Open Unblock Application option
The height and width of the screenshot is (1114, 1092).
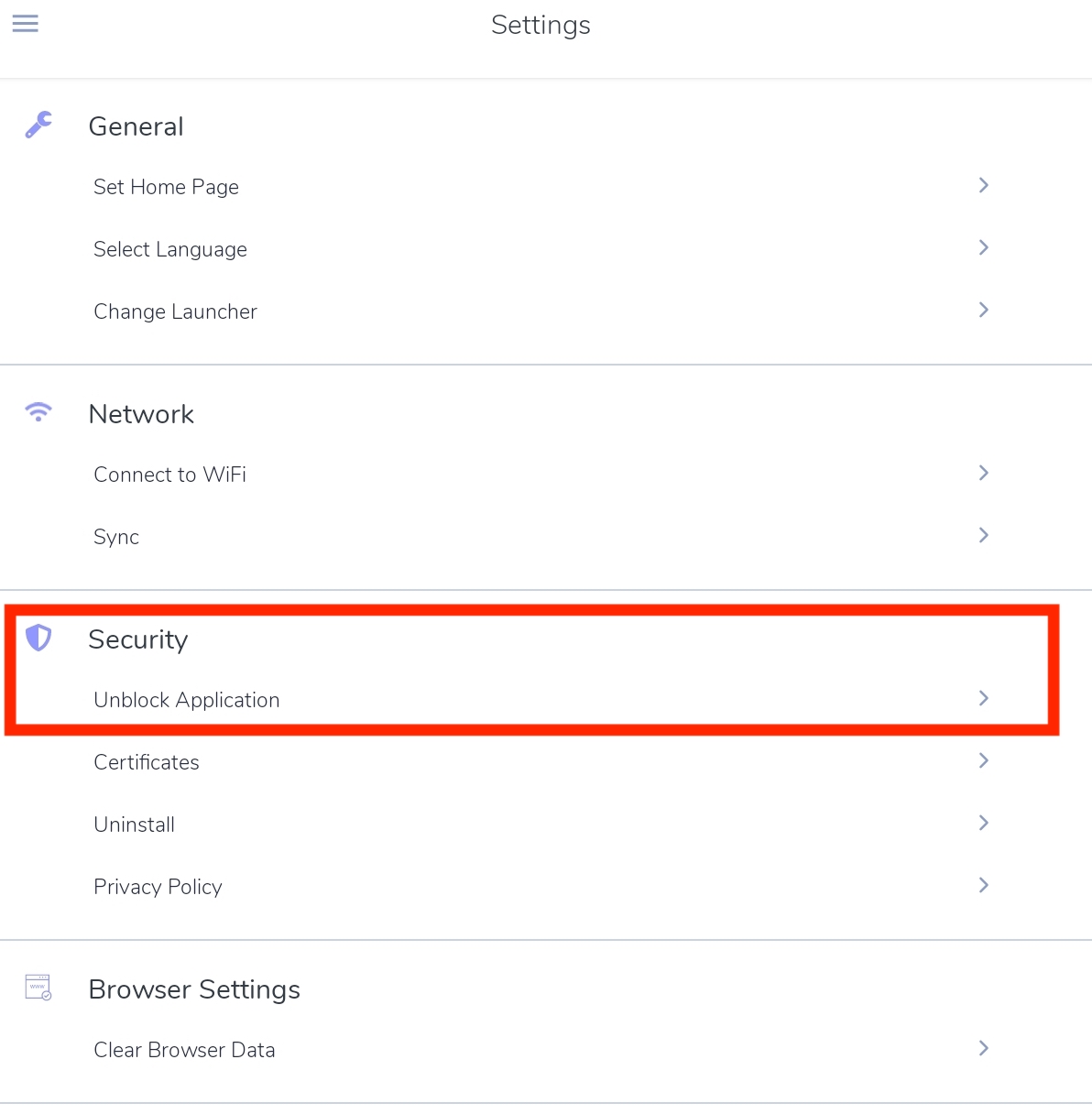point(541,700)
